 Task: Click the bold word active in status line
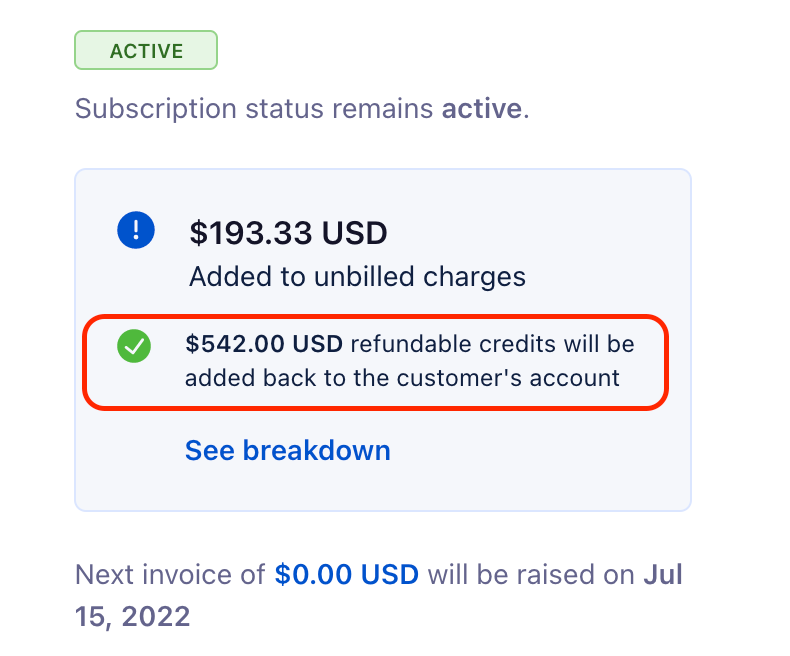point(482,108)
